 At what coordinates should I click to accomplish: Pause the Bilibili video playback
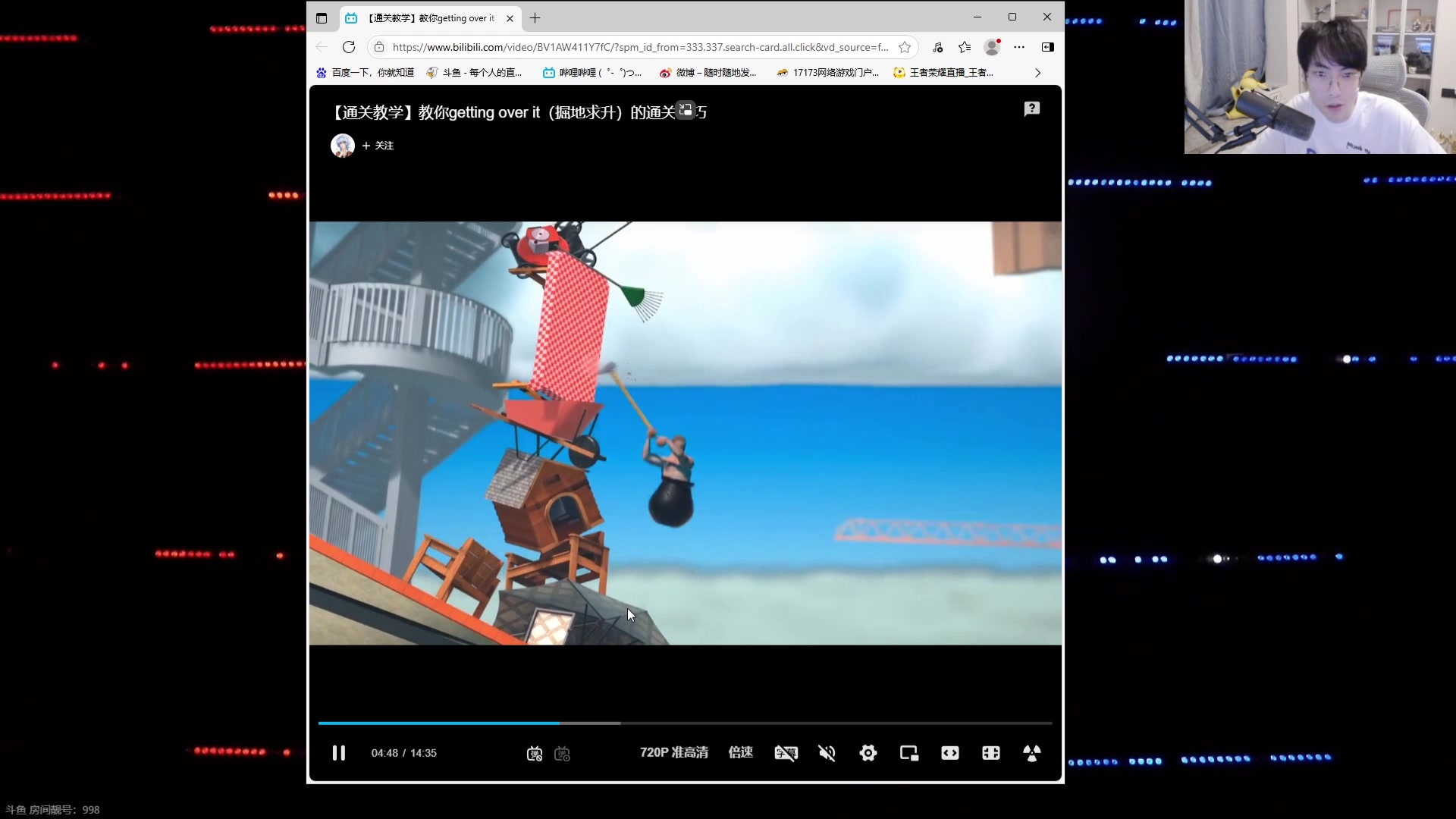tap(339, 753)
